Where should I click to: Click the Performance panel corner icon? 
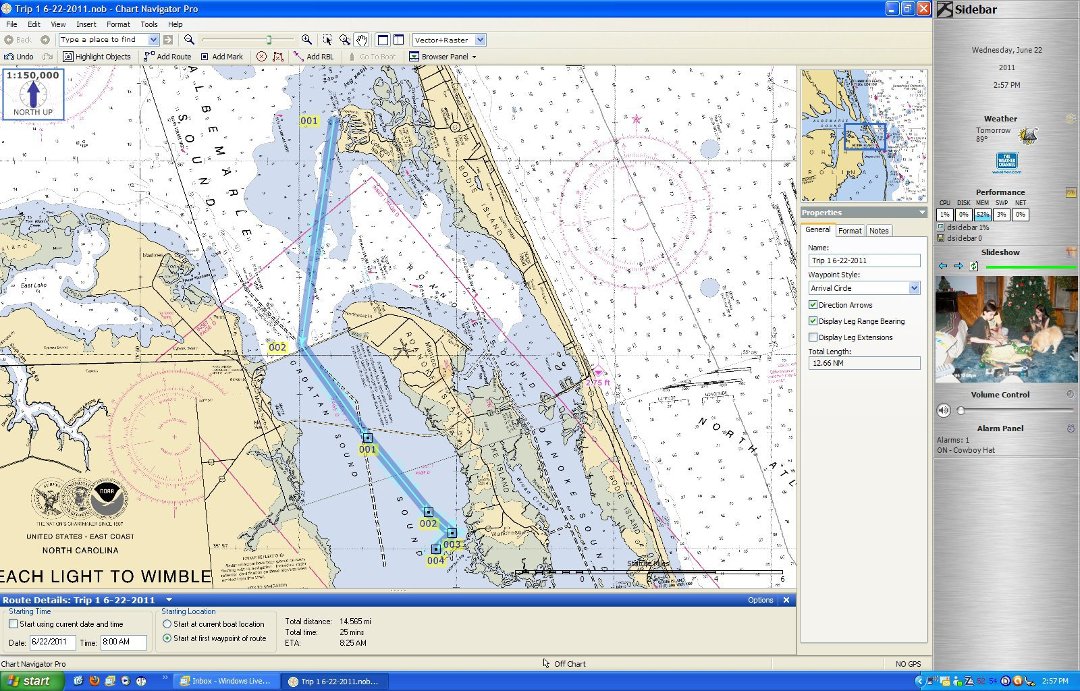pyautogui.click(x=1070, y=192)
